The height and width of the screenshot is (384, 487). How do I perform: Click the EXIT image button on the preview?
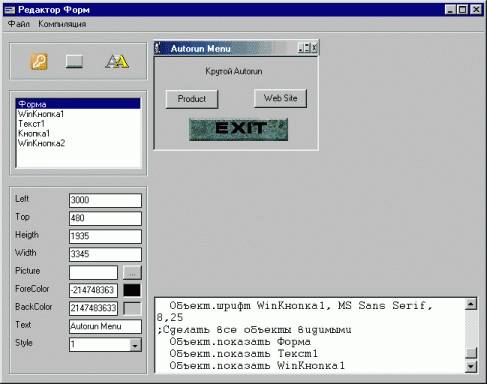238,129
